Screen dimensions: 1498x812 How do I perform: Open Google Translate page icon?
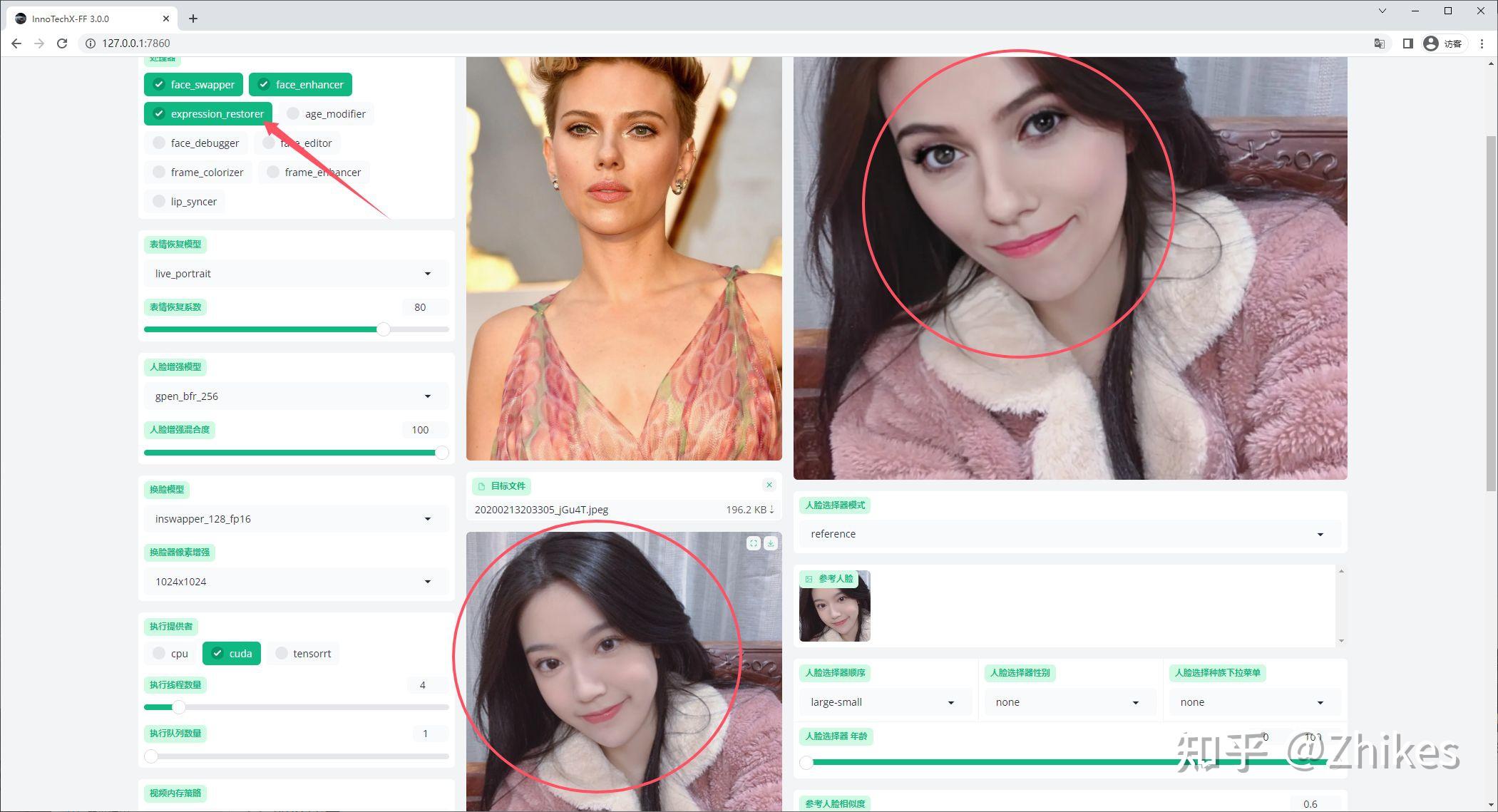coord(1380,43)
